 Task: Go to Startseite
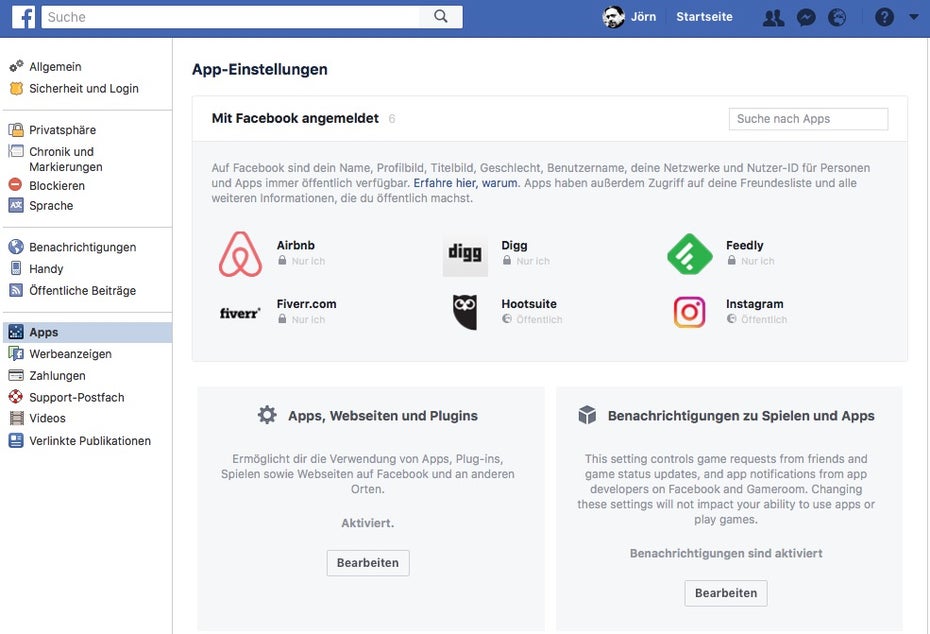704,17
